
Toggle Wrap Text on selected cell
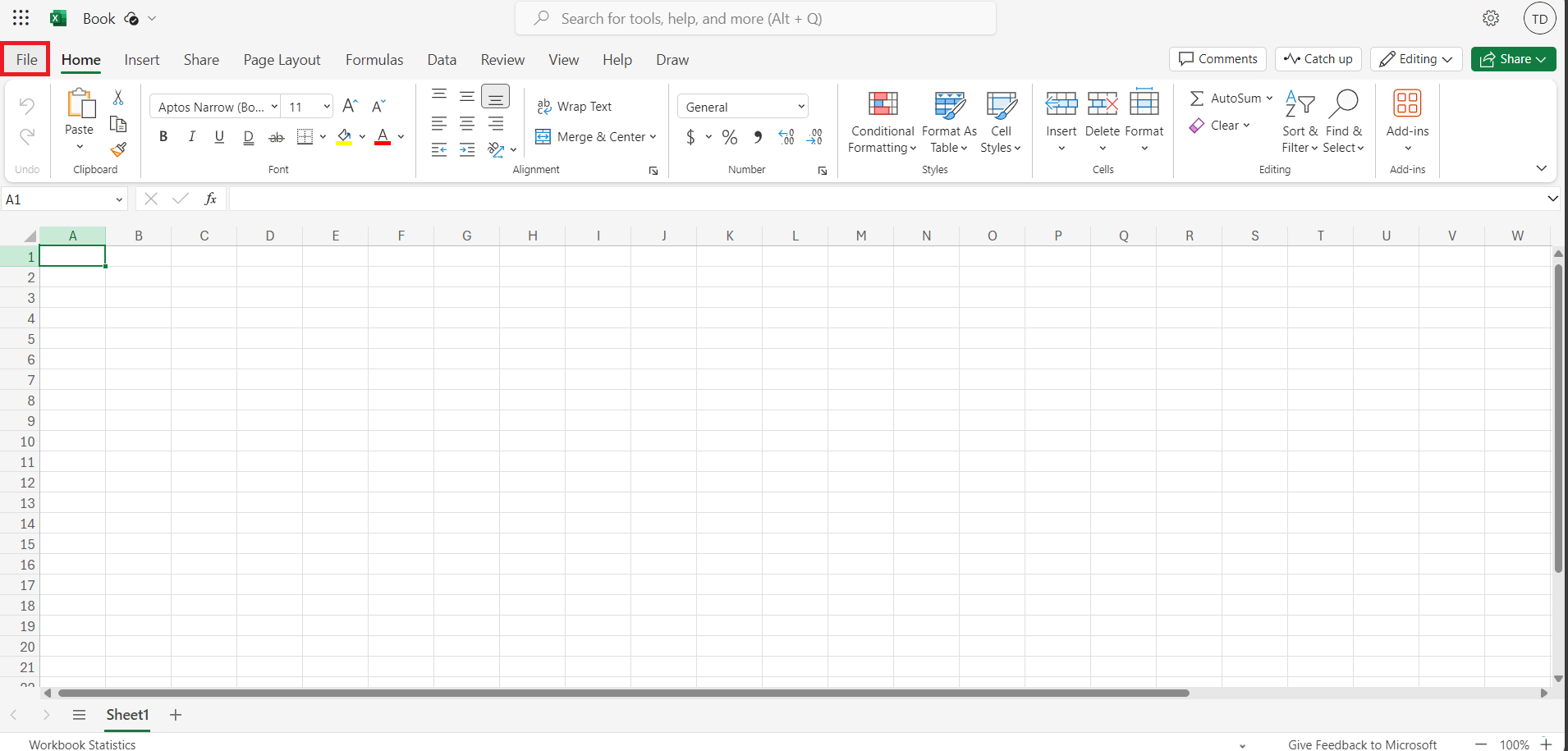pos(575,107)
